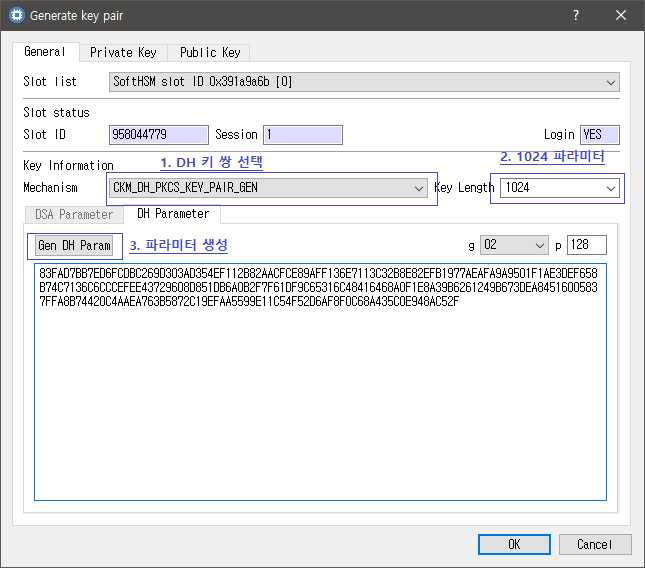The height and width of the screenshot is (568, 645).
Task: Click the Cancel button
Action: (595, 544)
